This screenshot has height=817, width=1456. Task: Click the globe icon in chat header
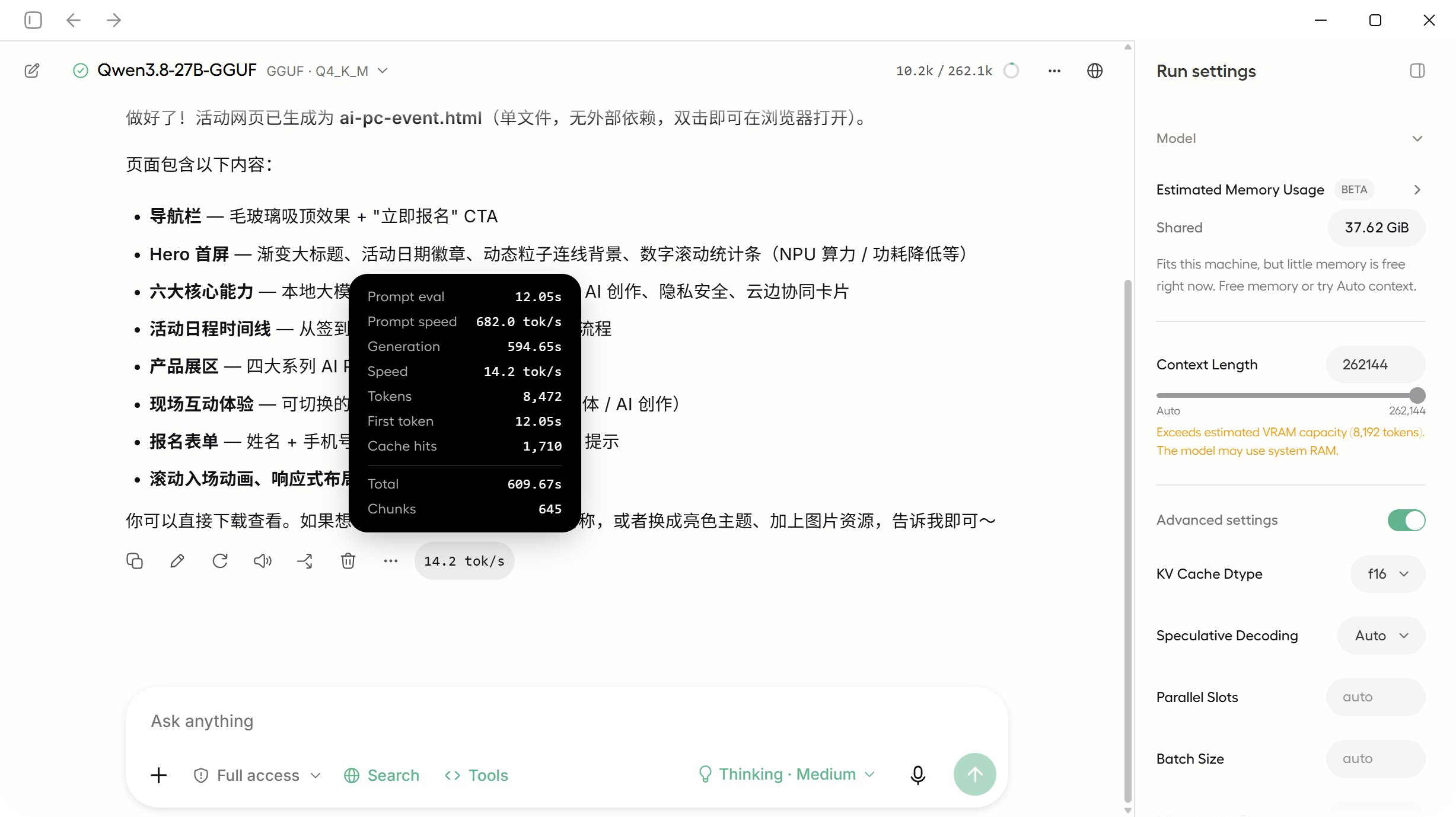coord(1095,71)
